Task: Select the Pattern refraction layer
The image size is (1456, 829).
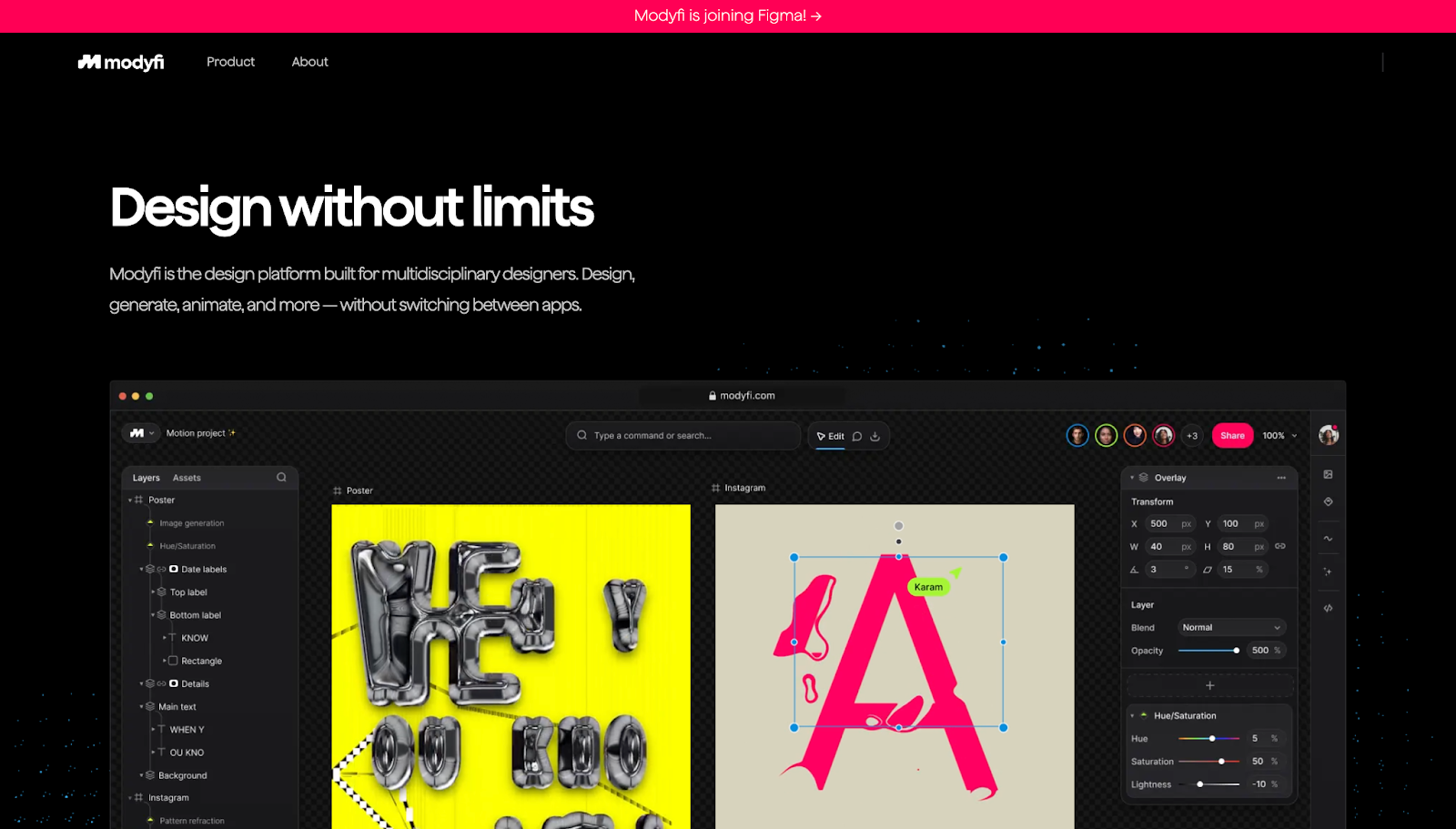Action: tap(191, 821)
